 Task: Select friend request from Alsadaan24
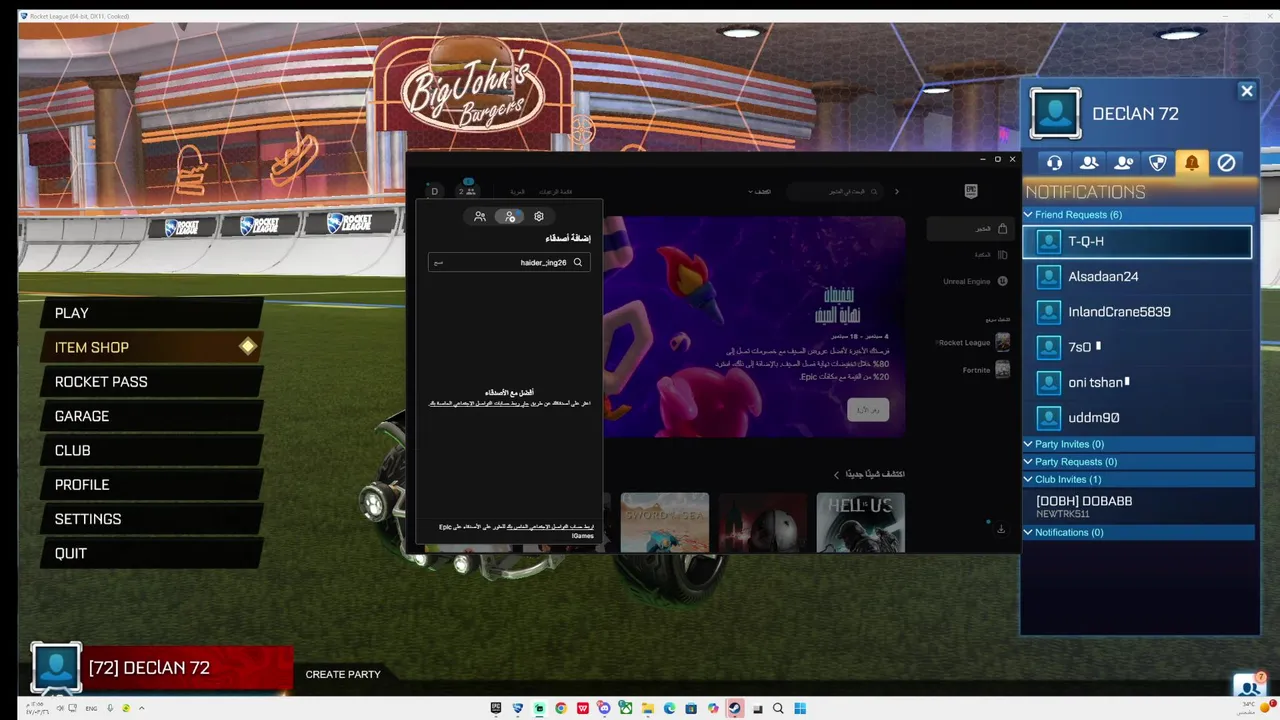[1138, 277]
